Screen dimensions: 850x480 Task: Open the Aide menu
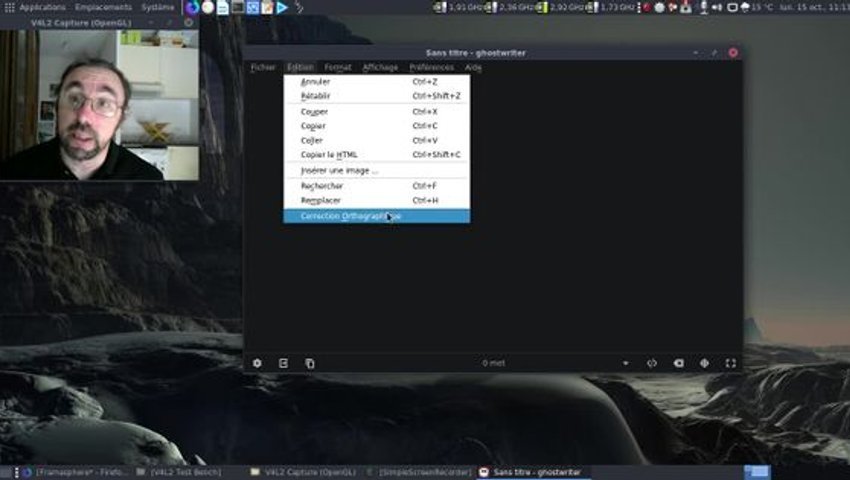(x=473, y=67)
